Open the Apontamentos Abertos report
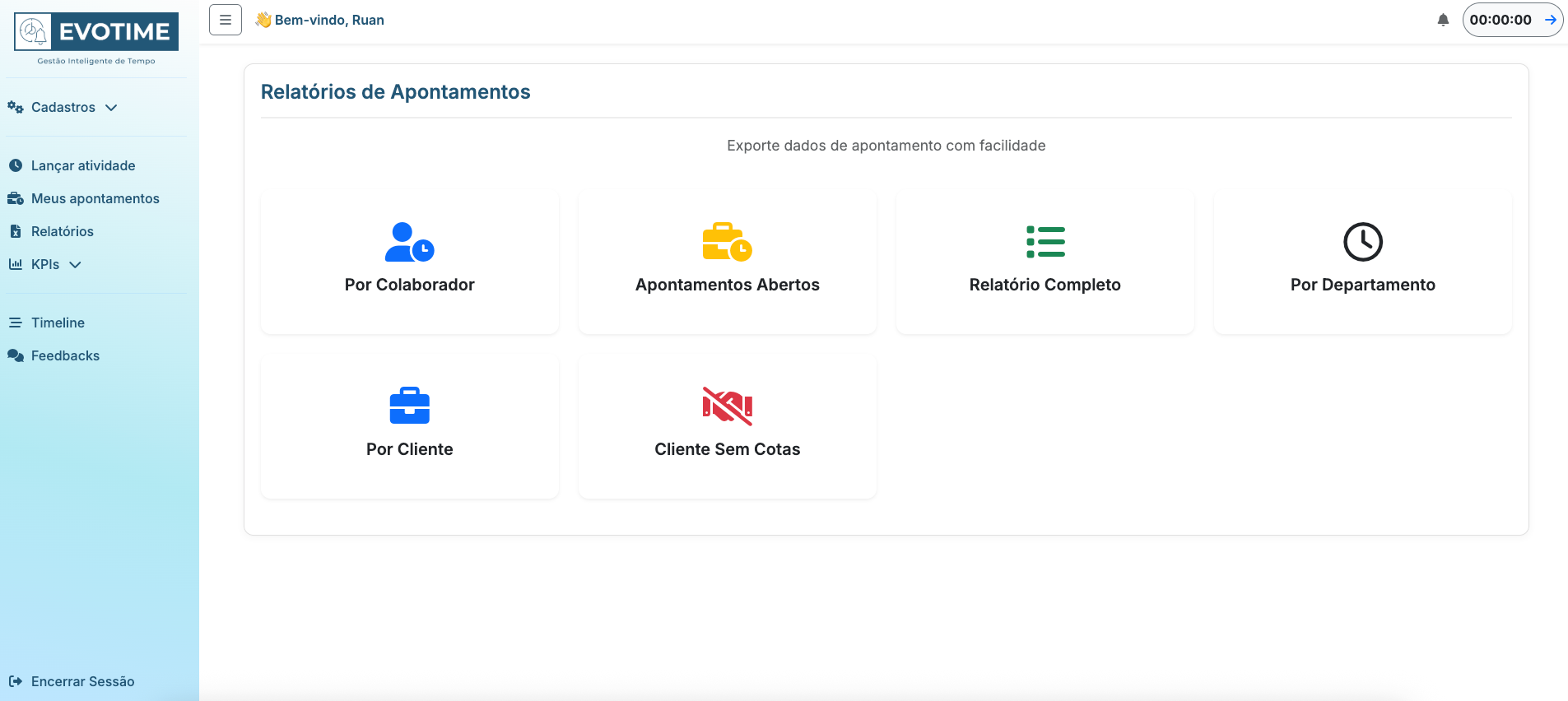 pyautogui.click(x=728, y=262)
